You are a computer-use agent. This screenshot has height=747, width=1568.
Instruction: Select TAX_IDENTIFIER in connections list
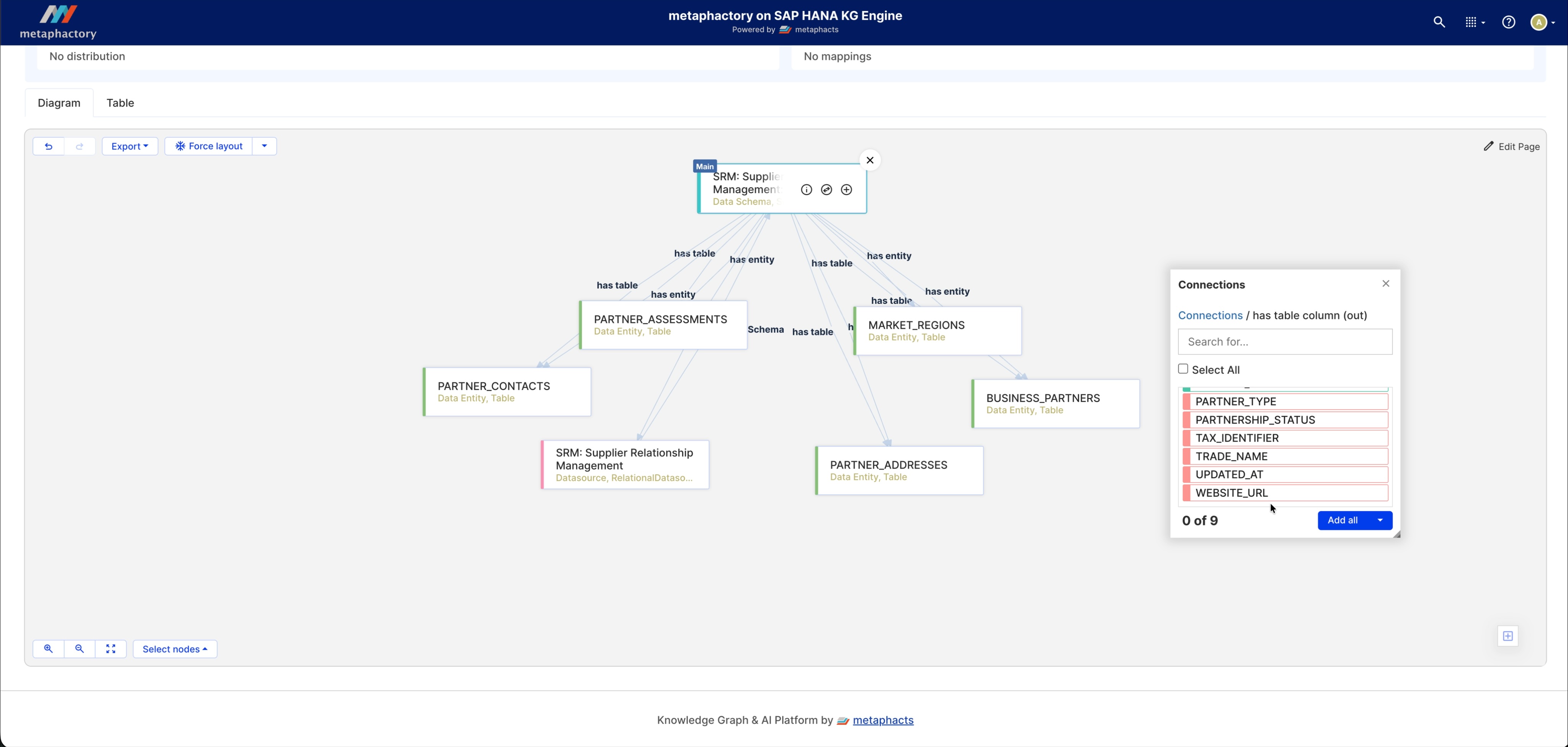[1285, 438]
